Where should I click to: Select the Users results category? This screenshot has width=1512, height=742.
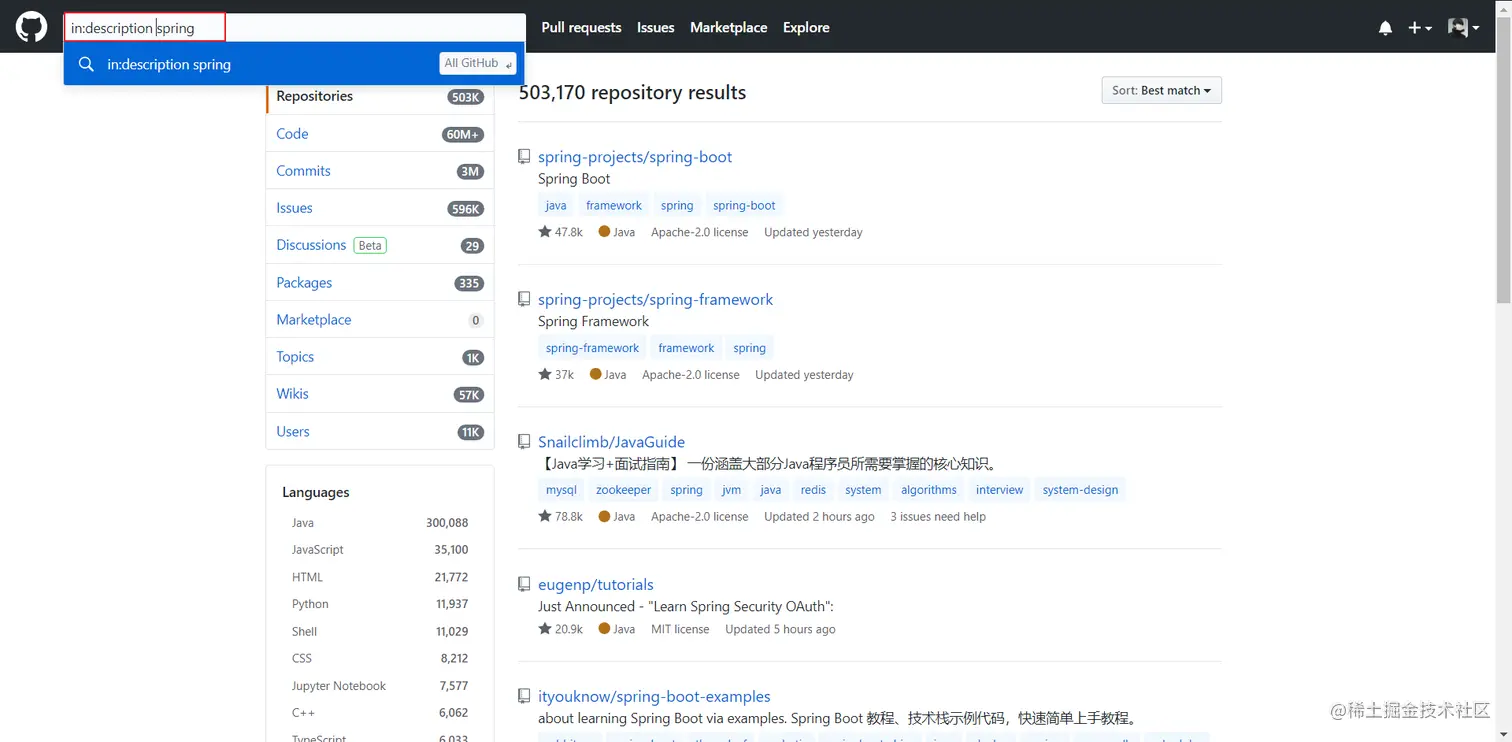[x=380, y=432]
